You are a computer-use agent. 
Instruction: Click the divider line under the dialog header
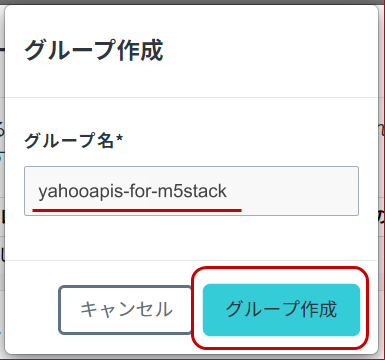(x=191, y=97)
